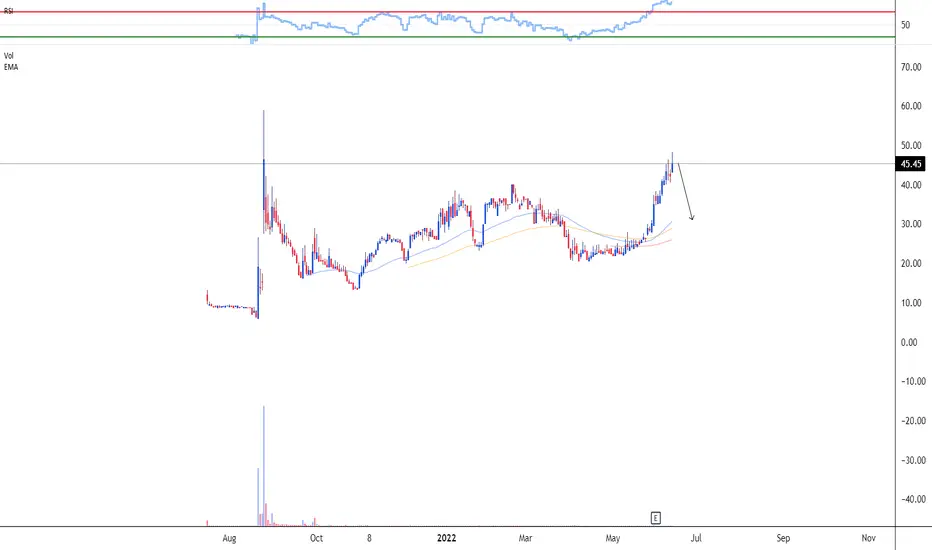Click the 10.00 price axis label

(911, 303)
